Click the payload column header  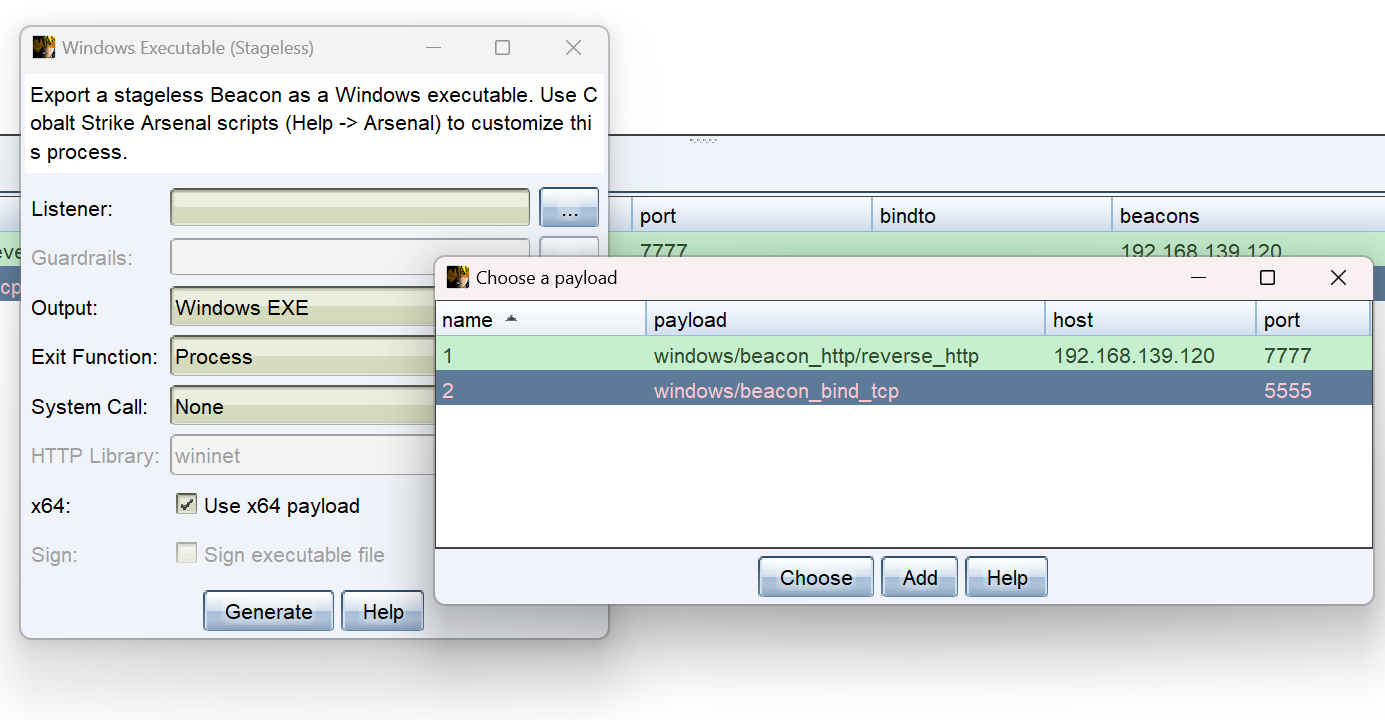coord(845,320)
